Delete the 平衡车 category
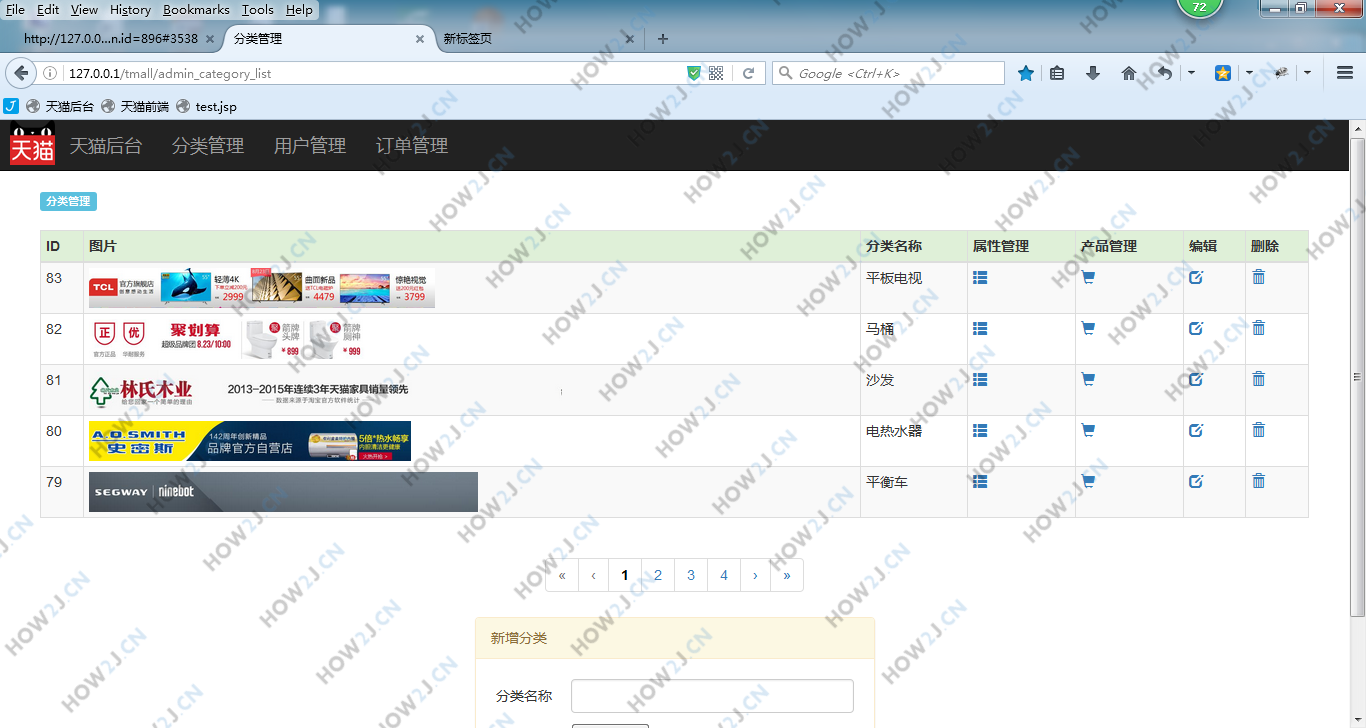Viewport: 1366px width, 728px height. click(1259, 481)
